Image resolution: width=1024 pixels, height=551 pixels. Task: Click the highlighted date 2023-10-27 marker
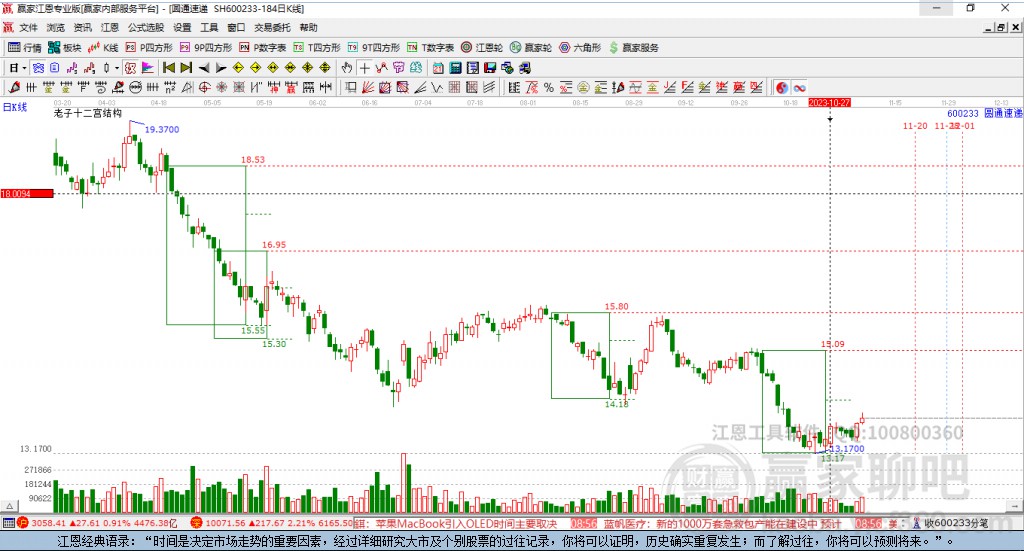coord(829,103)
